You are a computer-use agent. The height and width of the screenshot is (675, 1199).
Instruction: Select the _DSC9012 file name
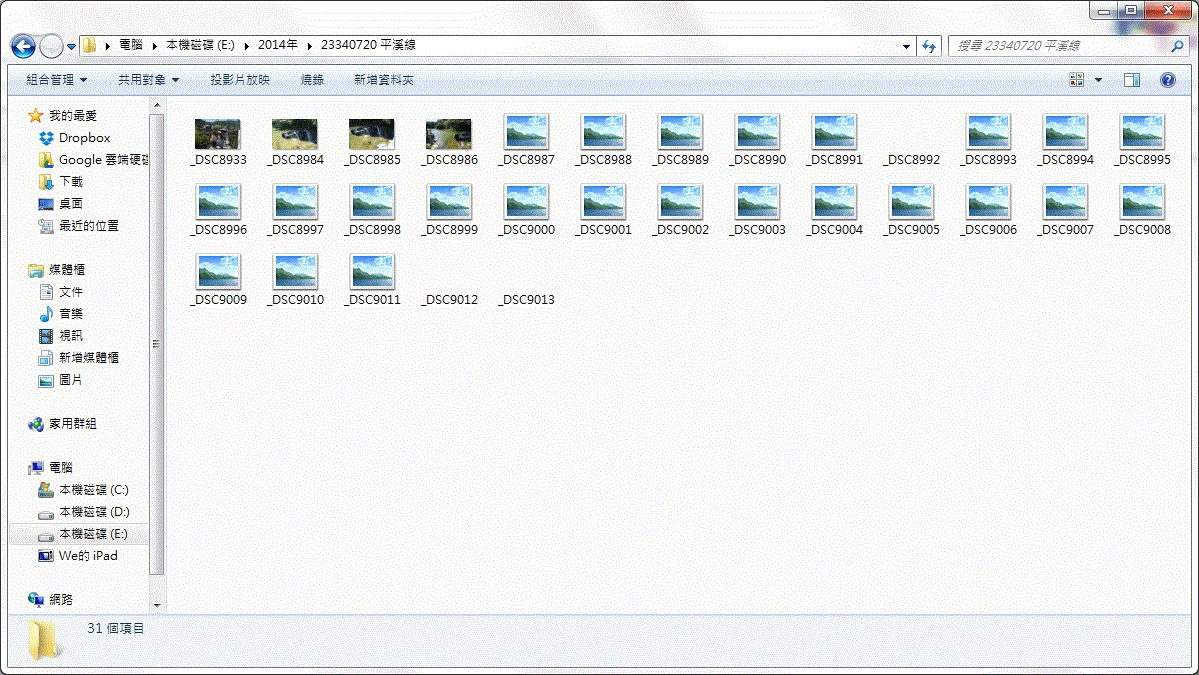point(450,300)
